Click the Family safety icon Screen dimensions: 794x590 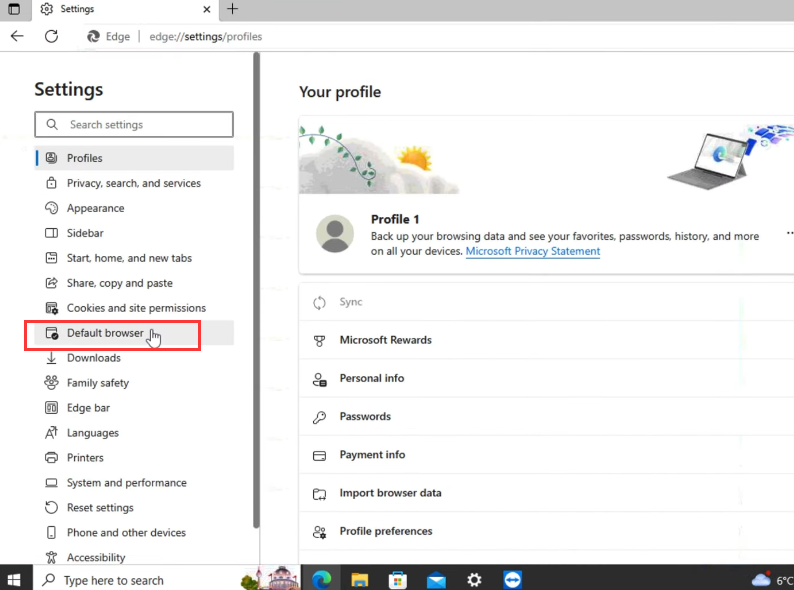coord(51,383)
